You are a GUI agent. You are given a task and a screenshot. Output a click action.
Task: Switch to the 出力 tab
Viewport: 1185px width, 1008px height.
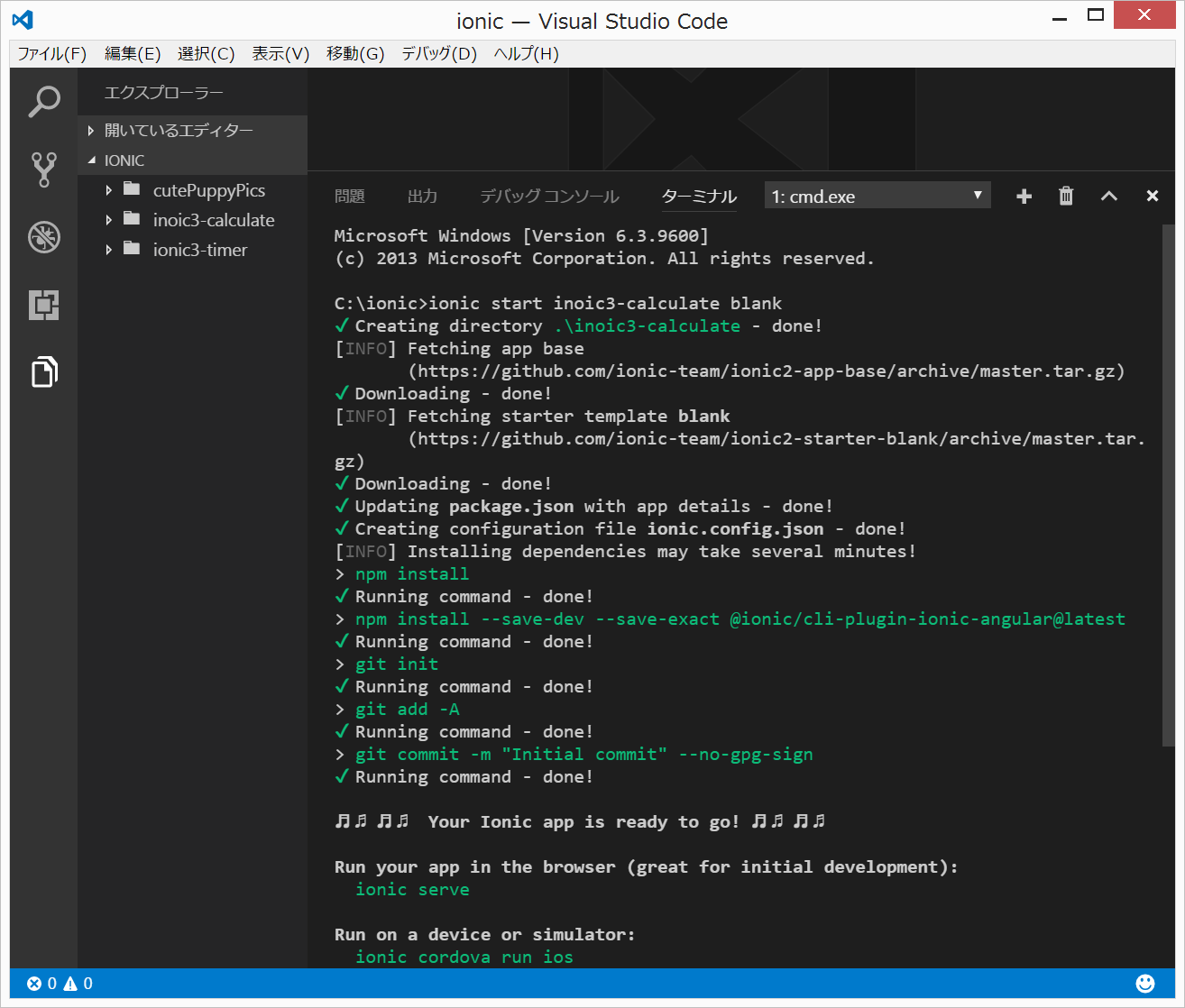[422, 197]
